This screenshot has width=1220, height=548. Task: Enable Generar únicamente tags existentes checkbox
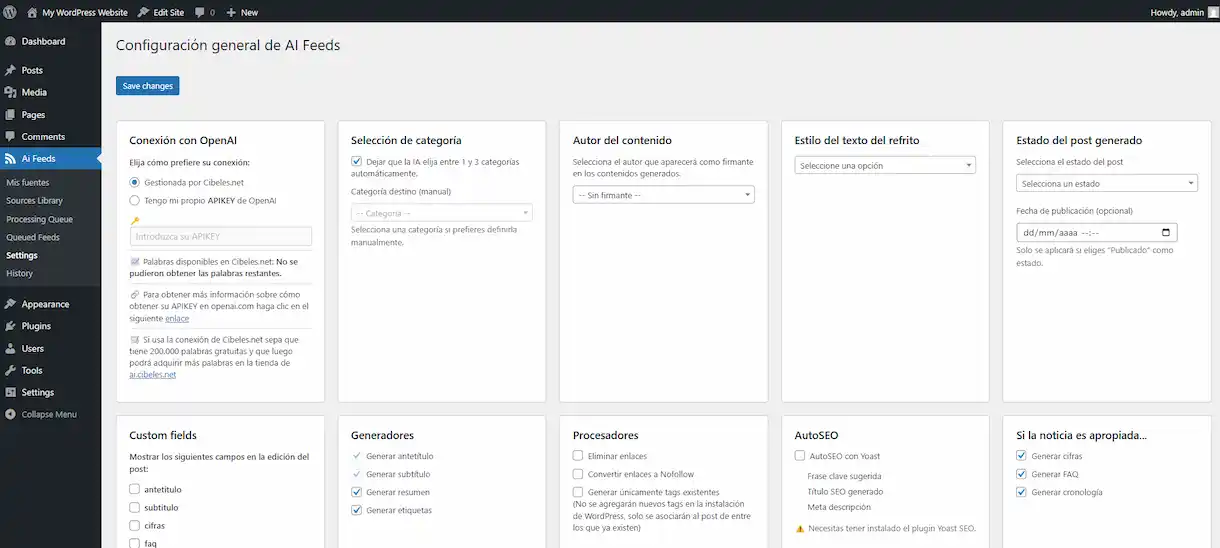(578, 492)
